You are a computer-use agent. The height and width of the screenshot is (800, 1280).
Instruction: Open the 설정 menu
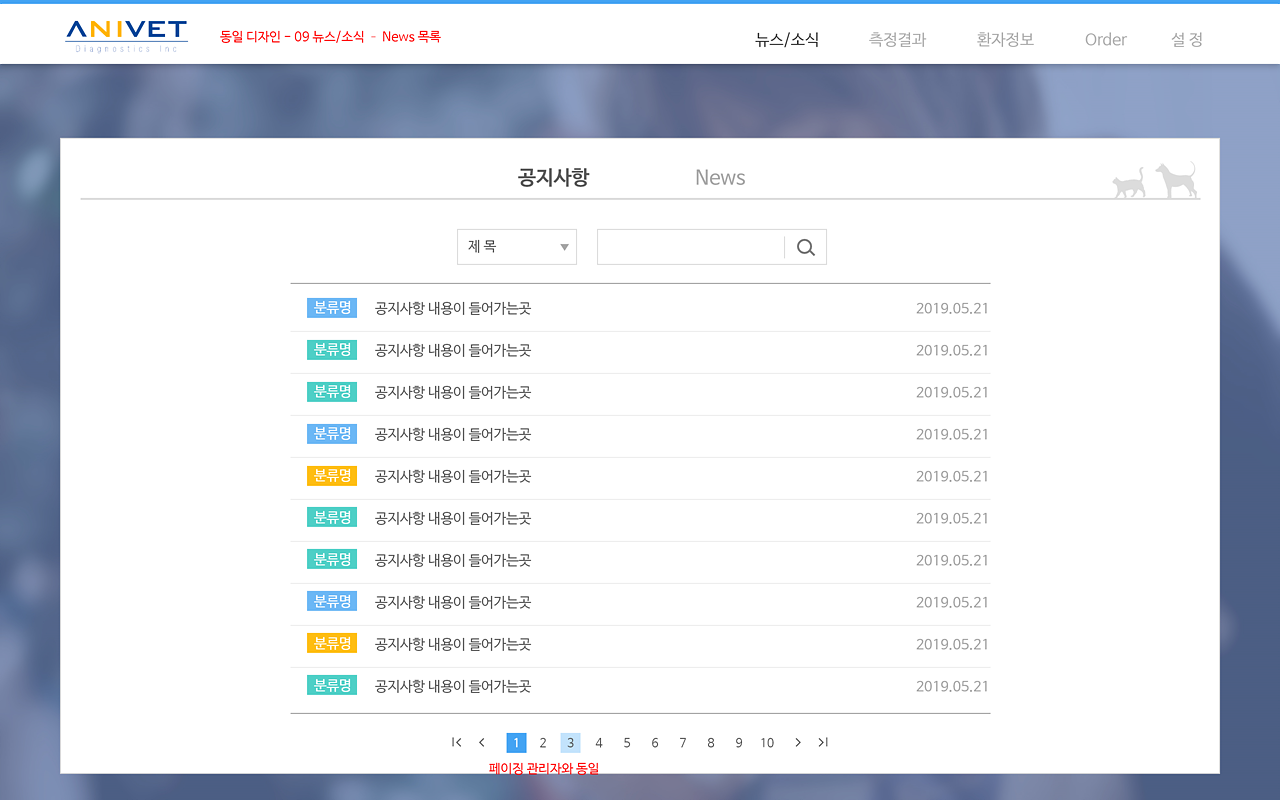click(x=1187, y=40)
